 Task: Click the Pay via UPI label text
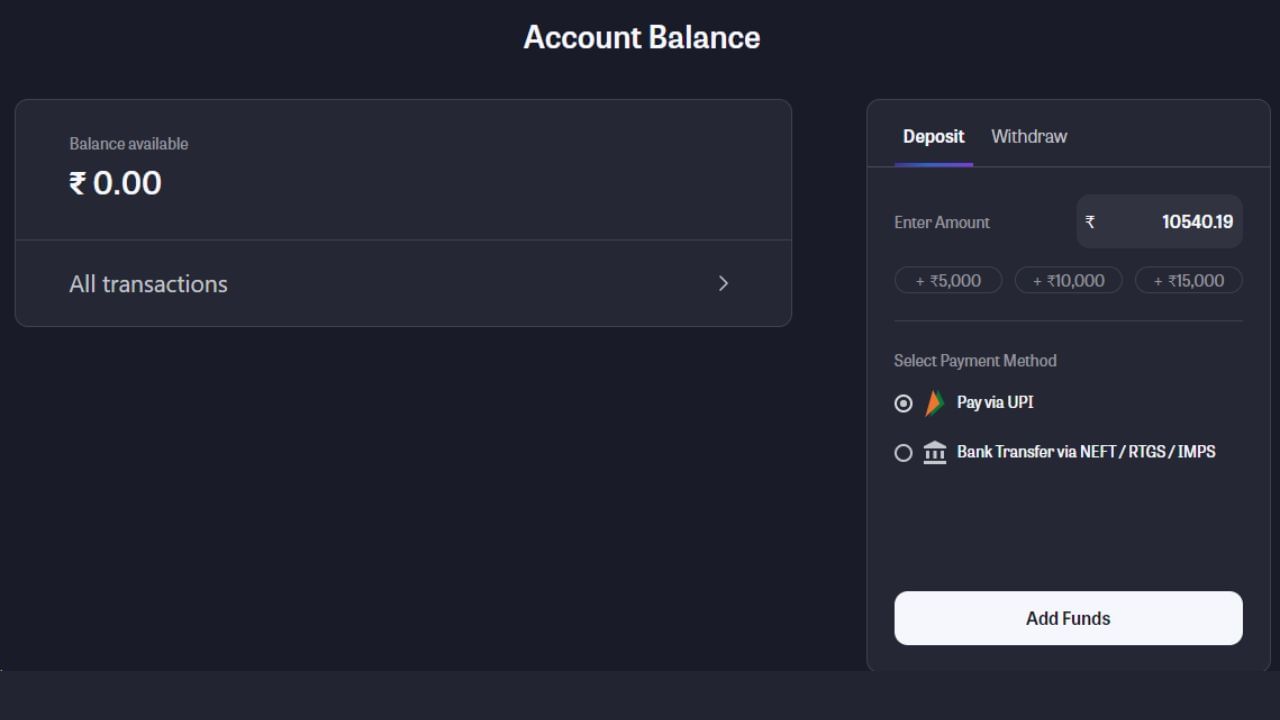coord(995,402)
